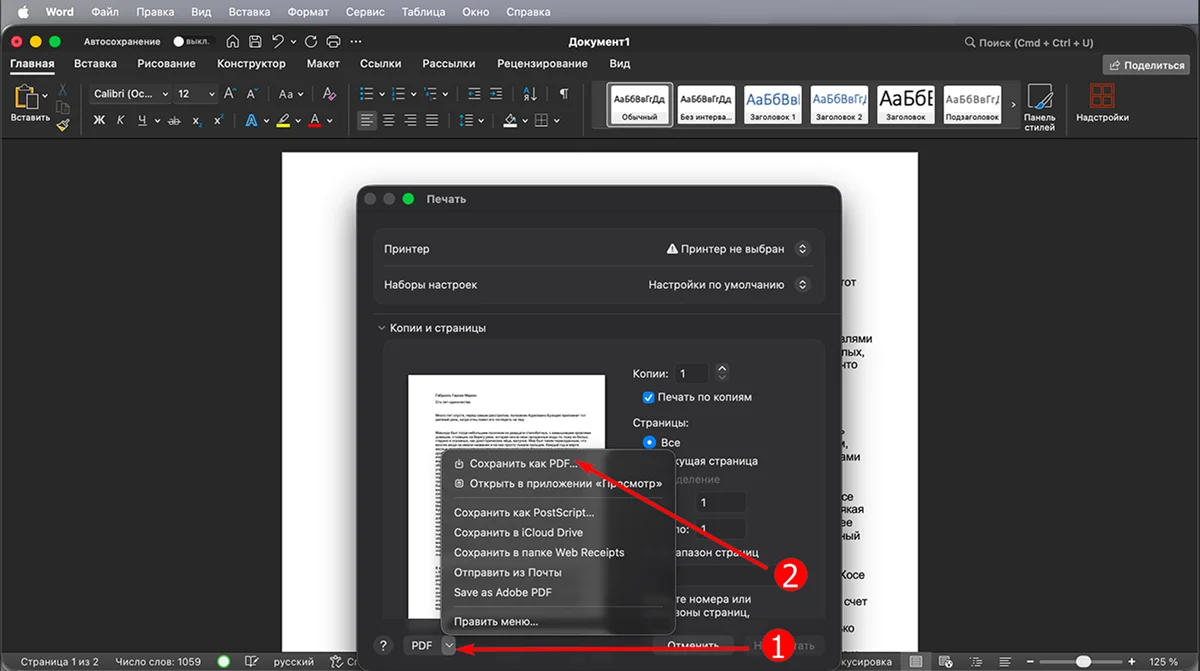Click the русский language status item
The height and width of the screenshot is (671, 1200).
tap(294, 662)
